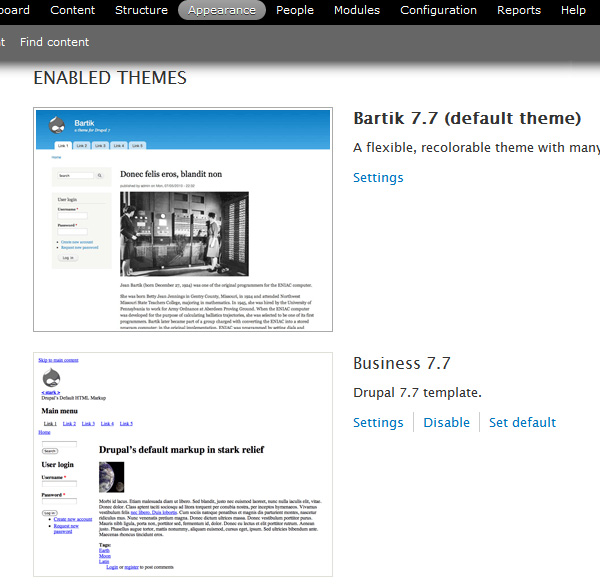The image size is (600, 585).
Task: Click the Business theme screenshot thumbnail
Action: click(183, 464)
